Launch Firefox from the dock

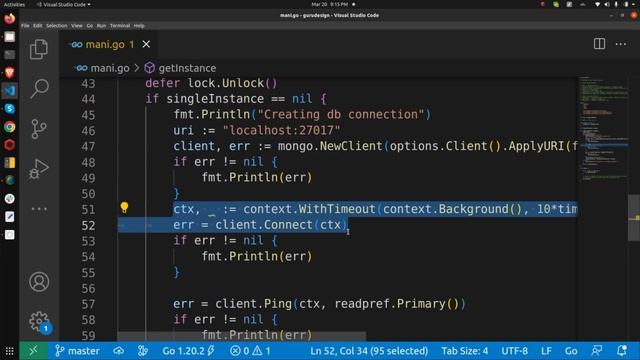9,19
